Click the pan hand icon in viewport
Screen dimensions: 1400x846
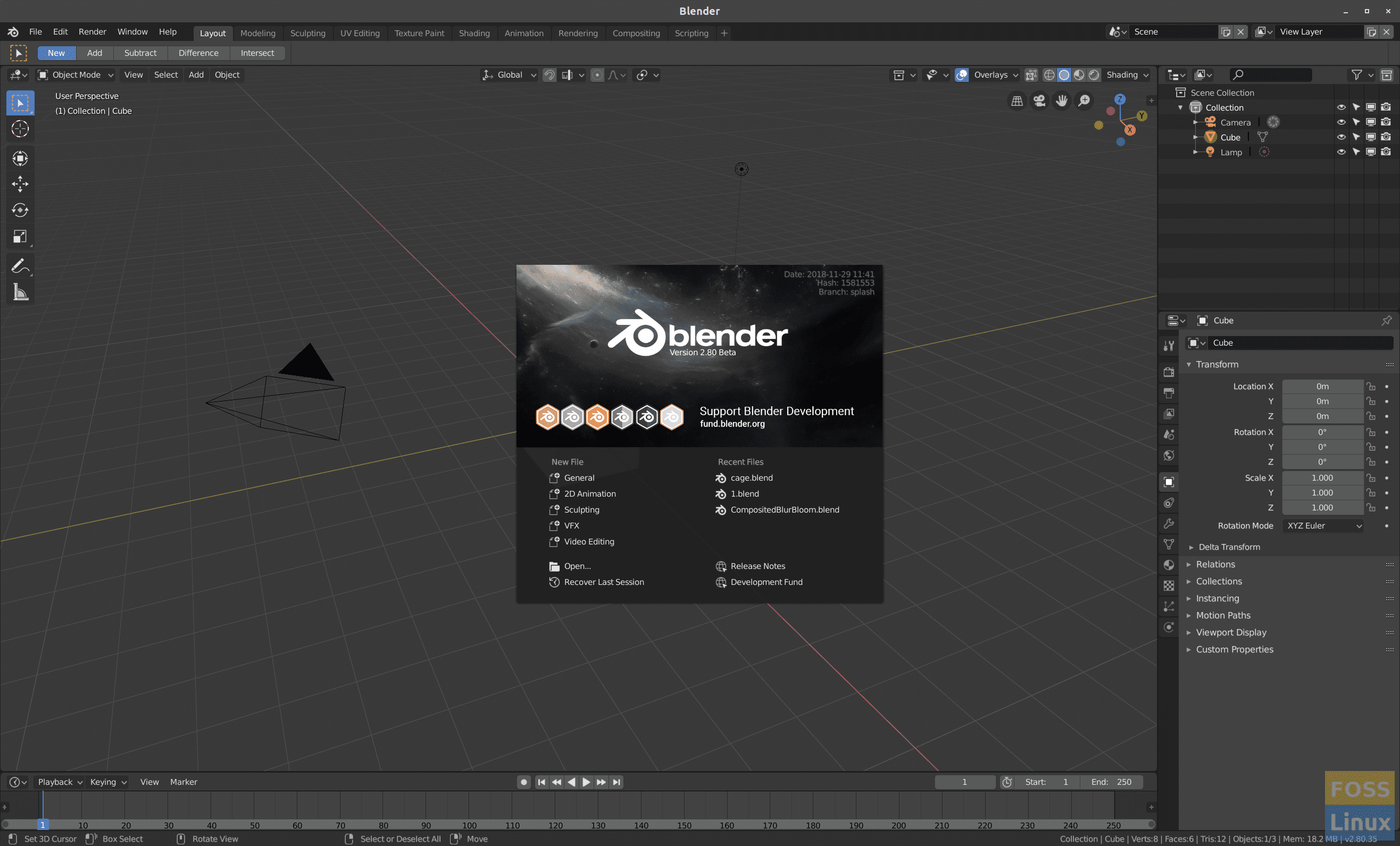click(1061, 101)
